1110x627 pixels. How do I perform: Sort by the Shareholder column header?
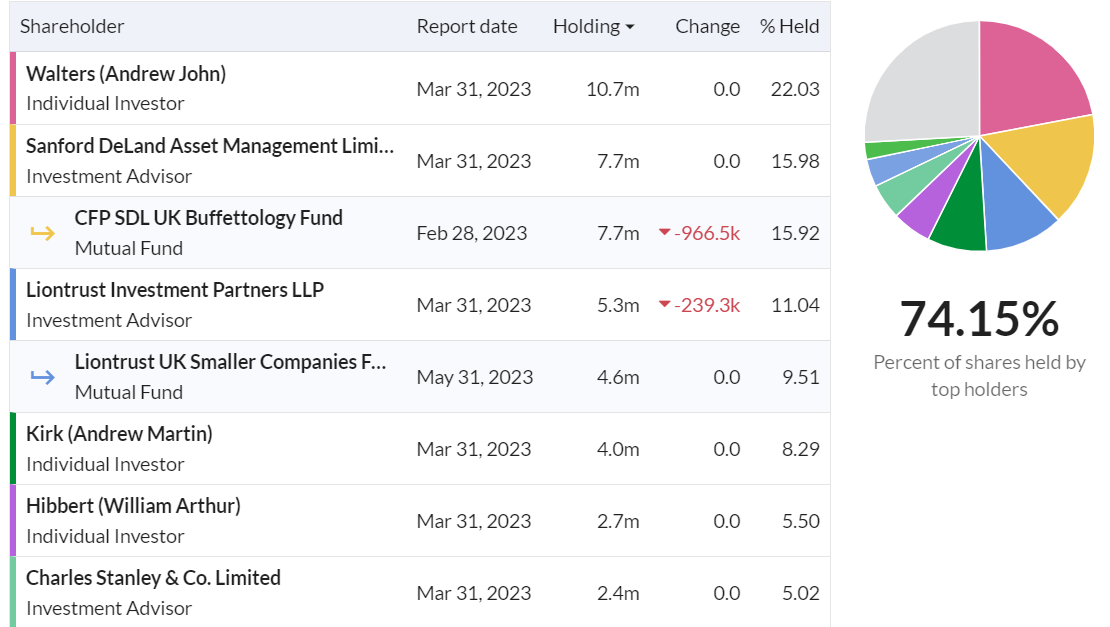pos(71,26)
